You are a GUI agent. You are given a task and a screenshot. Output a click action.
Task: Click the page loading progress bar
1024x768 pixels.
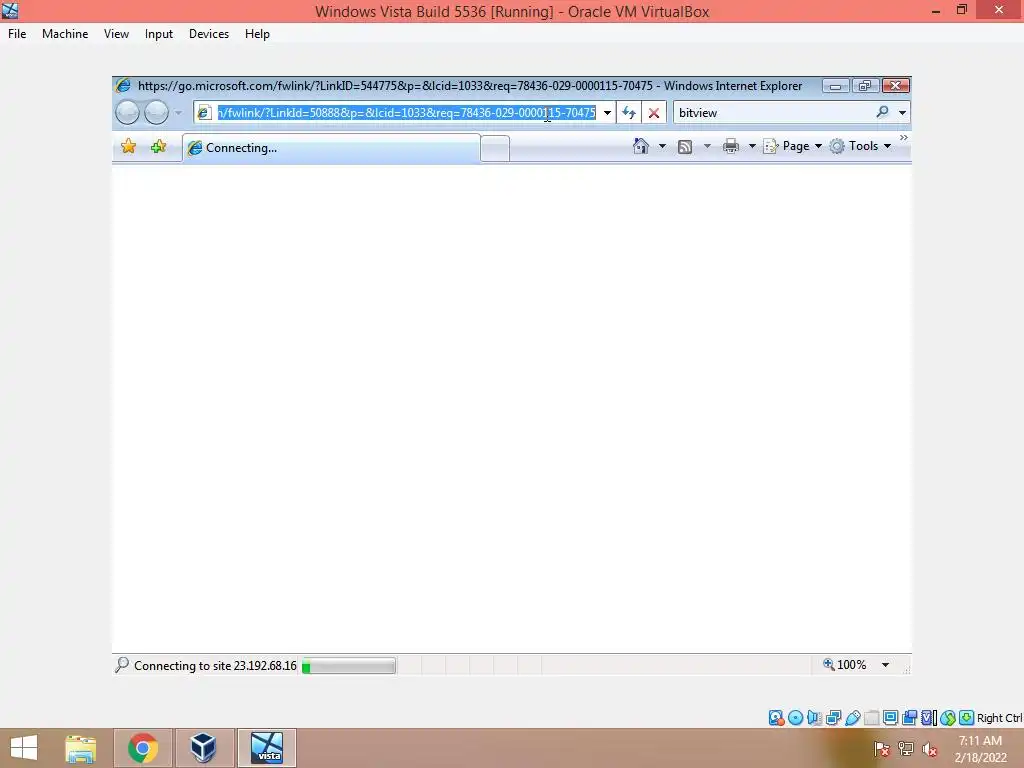click(x=349, y=665)
